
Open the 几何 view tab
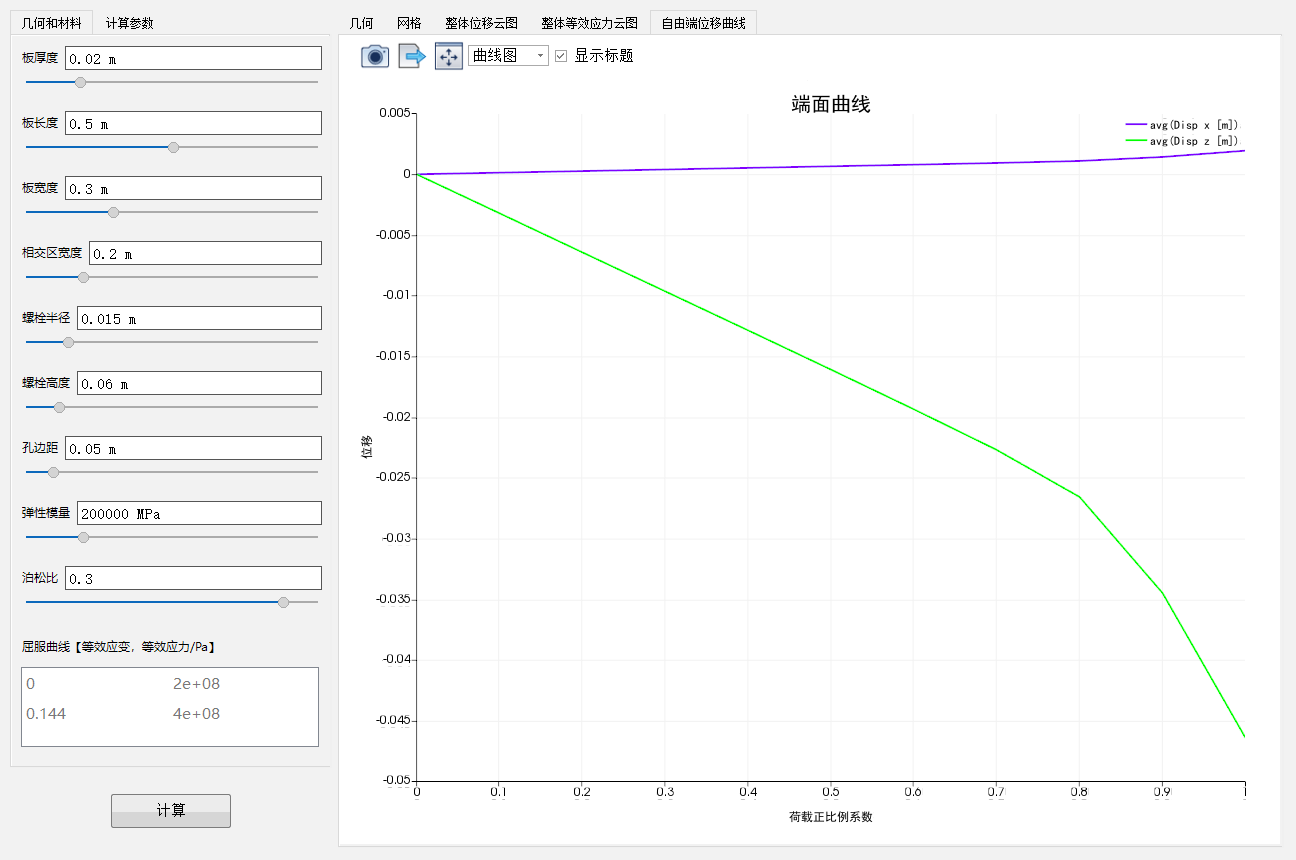coord(361,23)
